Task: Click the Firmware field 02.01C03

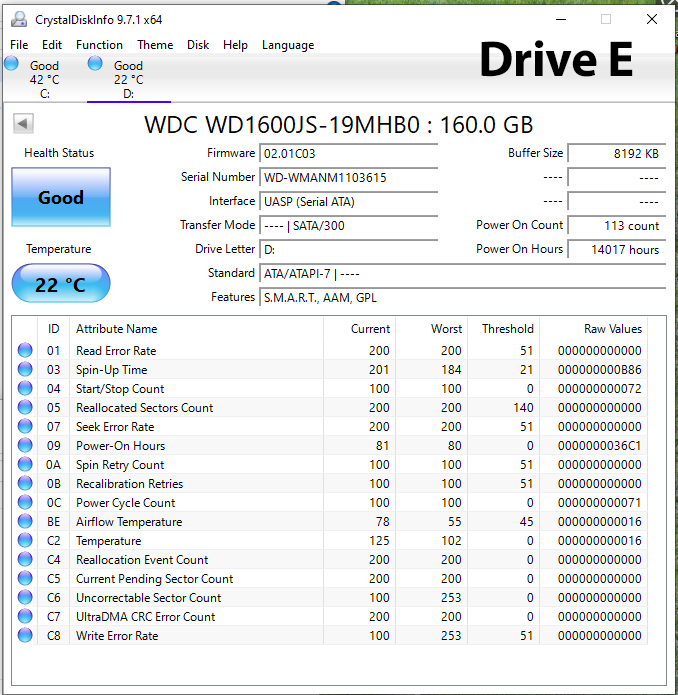Action: tap(349, 154)
